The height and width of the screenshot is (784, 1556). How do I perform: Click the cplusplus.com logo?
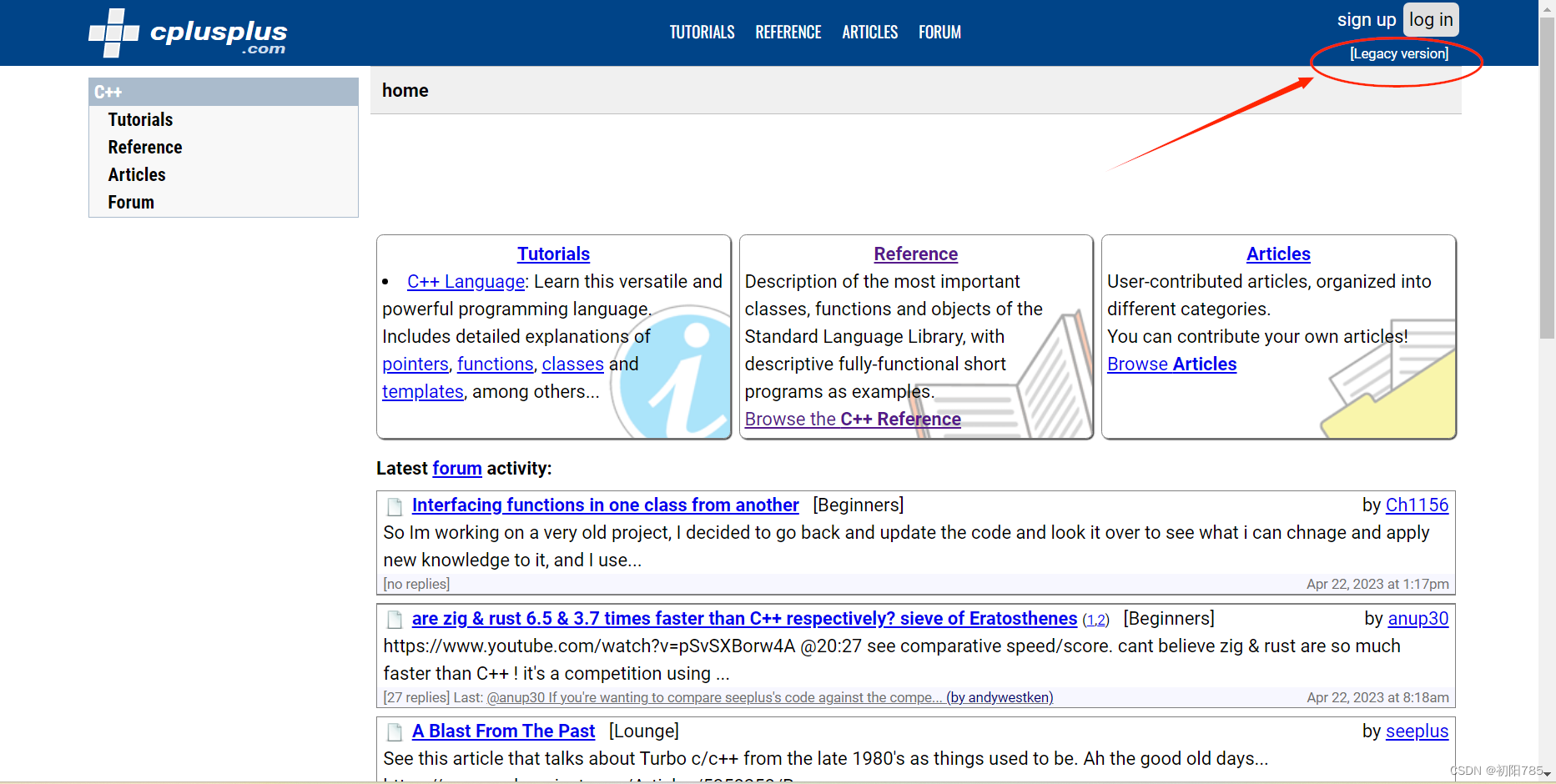(188, 33)
